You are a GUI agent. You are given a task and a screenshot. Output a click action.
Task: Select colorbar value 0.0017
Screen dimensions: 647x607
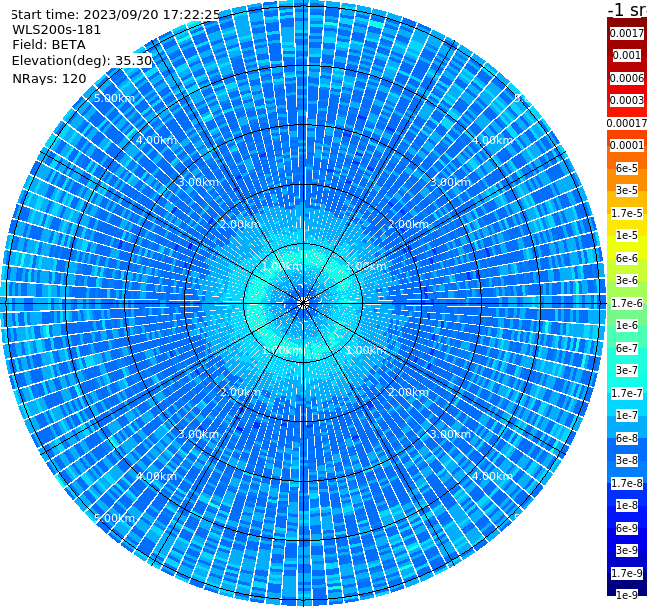[x=627, y=33]
